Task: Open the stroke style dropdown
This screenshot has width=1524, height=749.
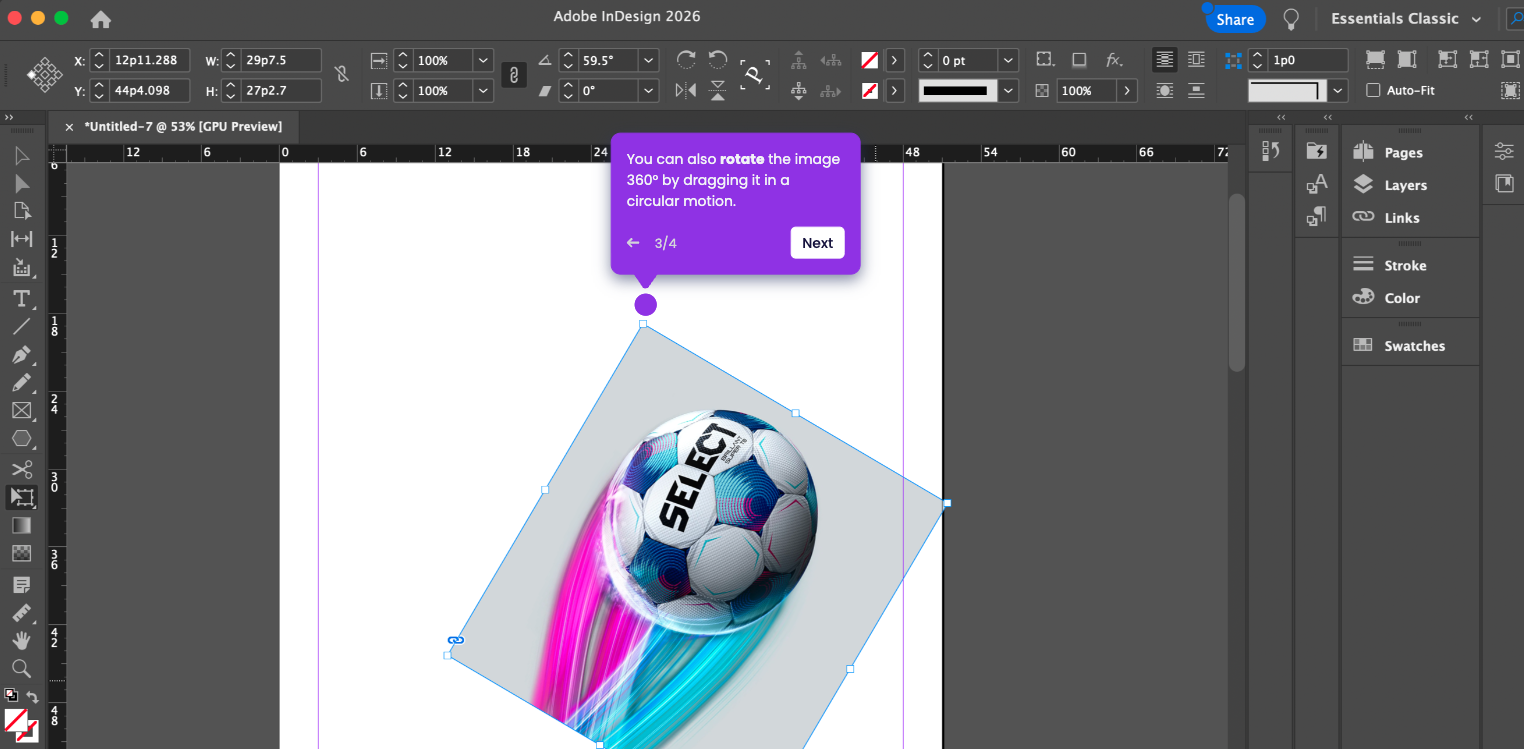Action: coord(1008,91)
